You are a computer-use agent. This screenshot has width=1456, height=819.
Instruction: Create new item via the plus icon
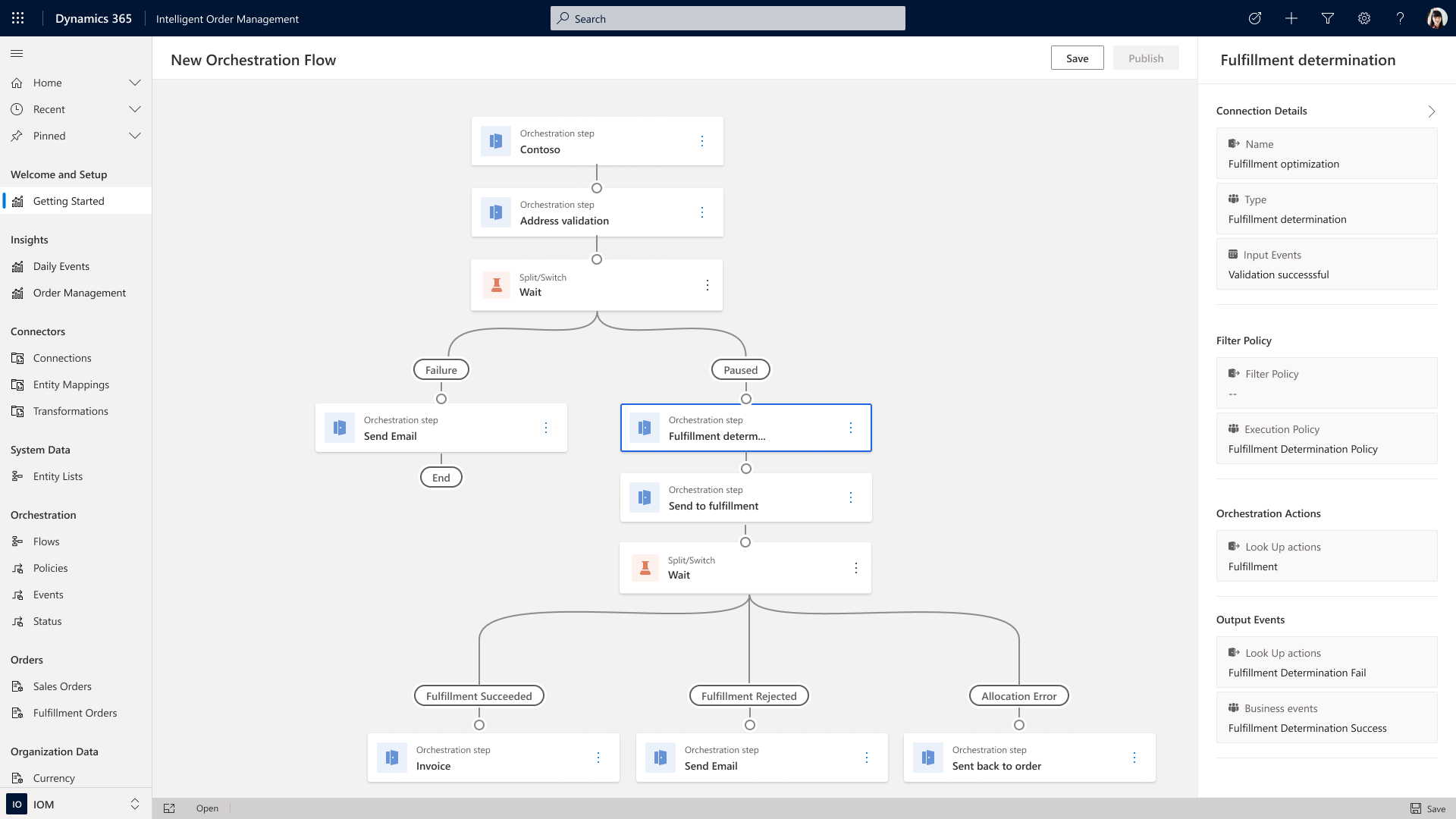coord(1291,18)
